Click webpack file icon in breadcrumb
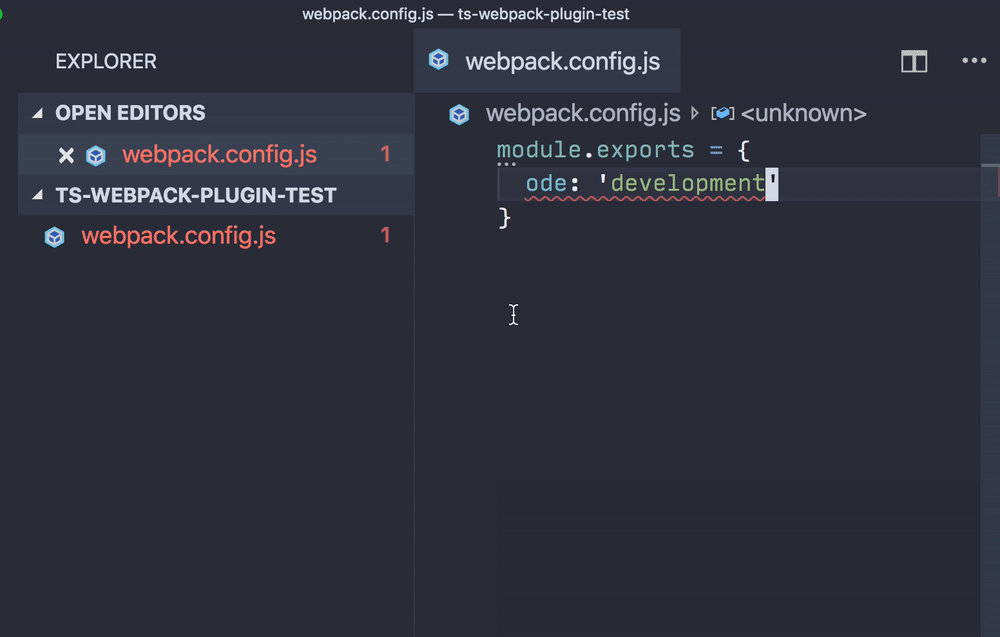This screenshot has width=1000, height=637. 459,114
